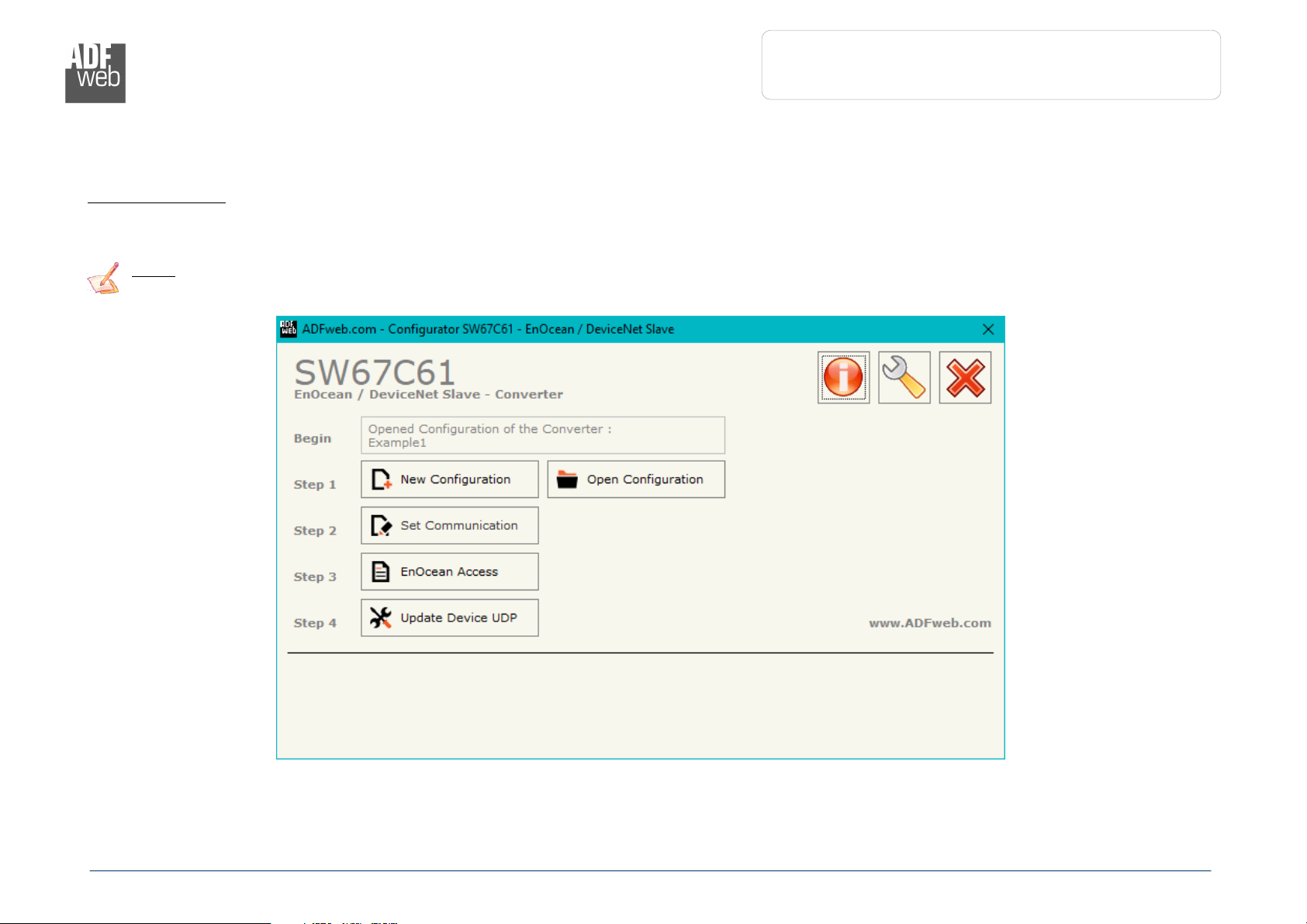1307x924 pixels.
Task: Click the red info icon button
Action: (x=843, y=377)
